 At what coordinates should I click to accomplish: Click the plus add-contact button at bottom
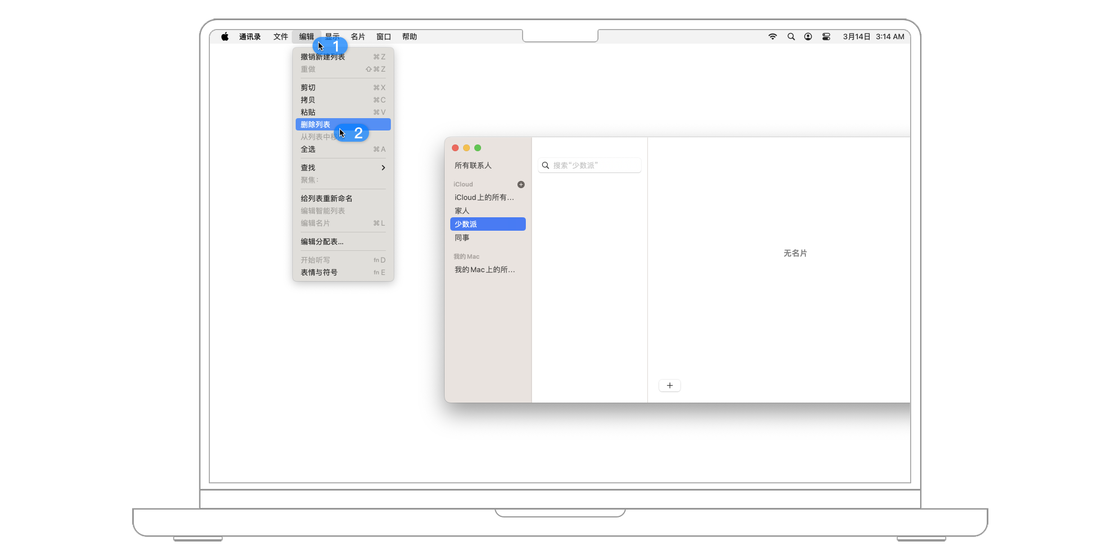coord(669,386)
